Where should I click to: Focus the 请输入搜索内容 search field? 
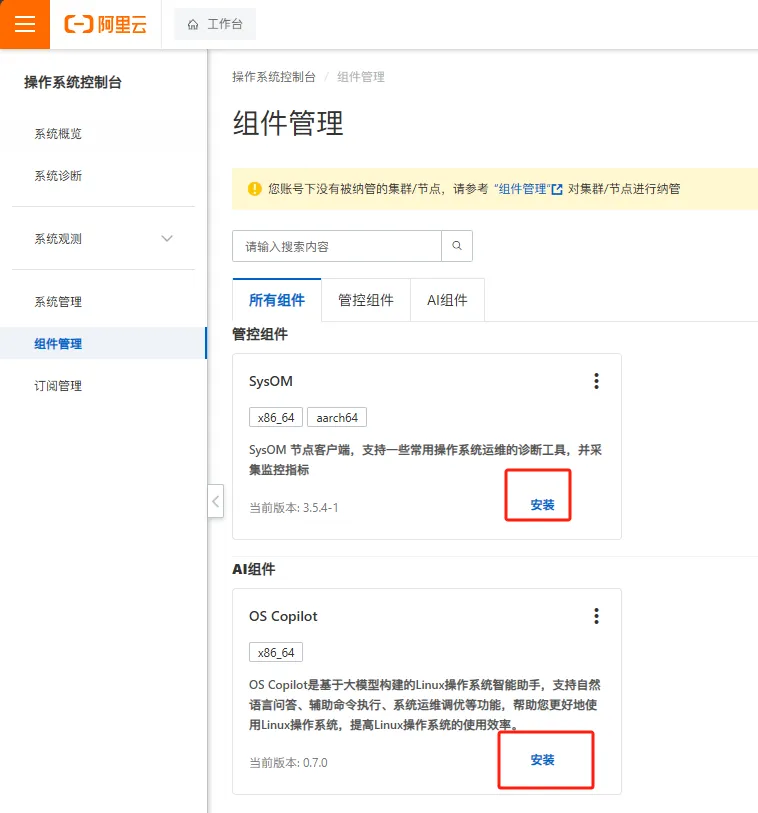[337, 246]
